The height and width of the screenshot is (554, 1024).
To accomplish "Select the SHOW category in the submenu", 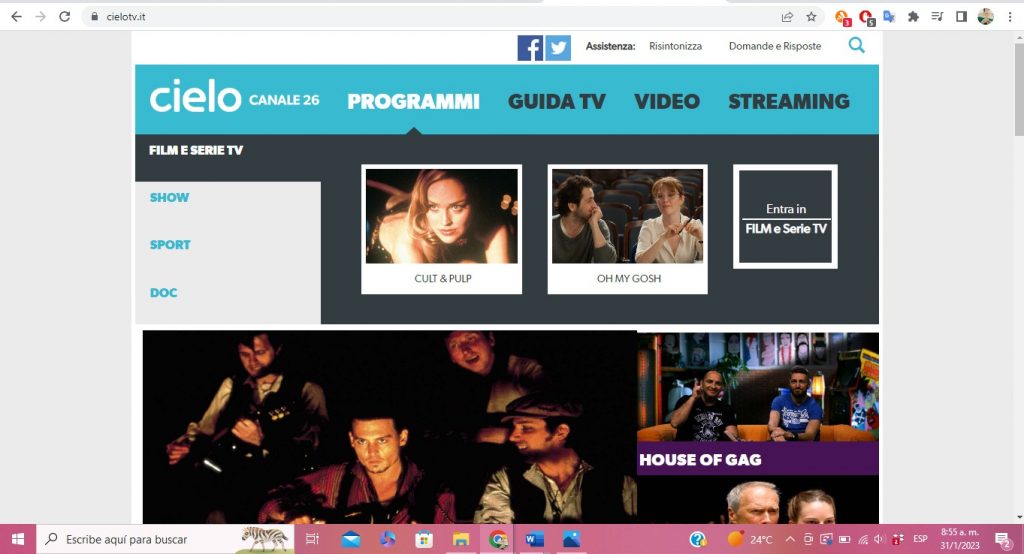I will (x=169, y=197).
